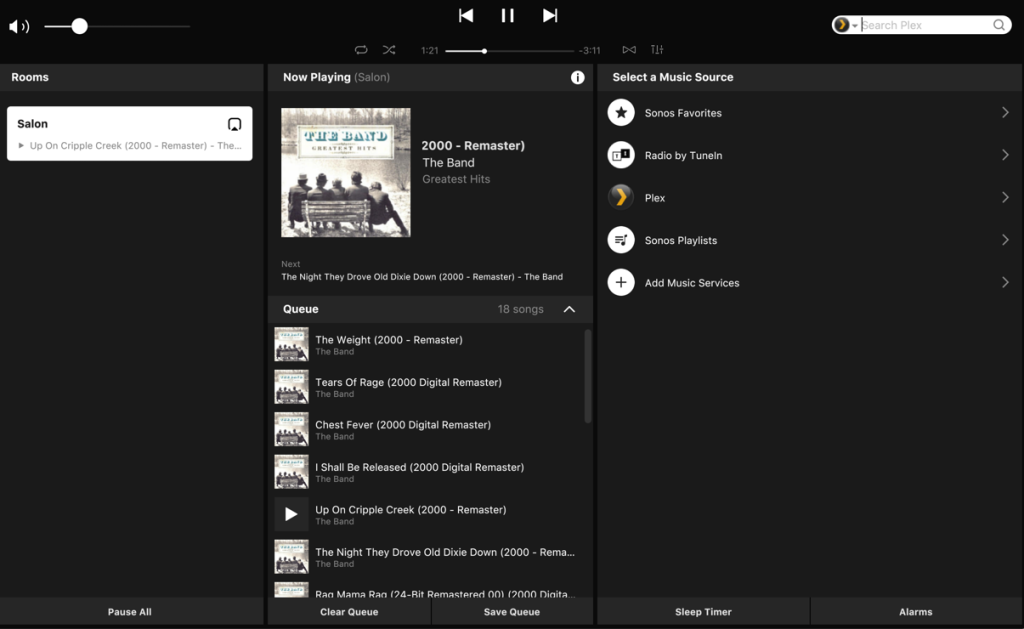Click the Greatest Hits album cover
Screen dimensions: 1024x629
345,172
